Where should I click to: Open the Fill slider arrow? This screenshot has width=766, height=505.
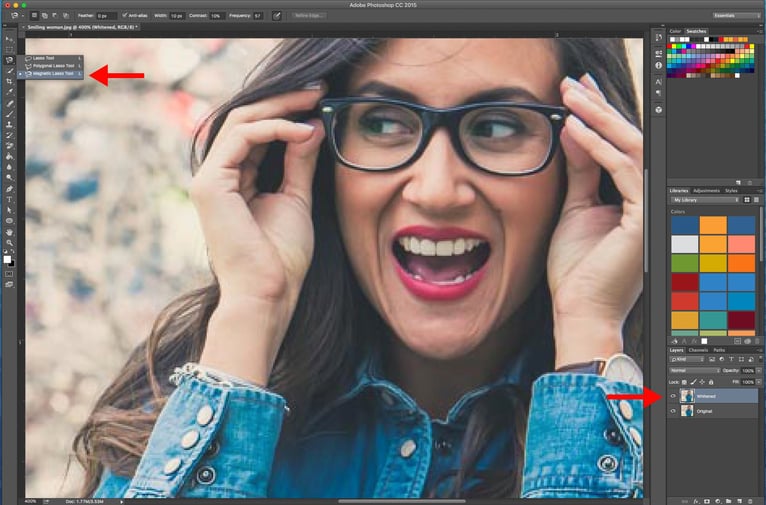click(759, 382)
